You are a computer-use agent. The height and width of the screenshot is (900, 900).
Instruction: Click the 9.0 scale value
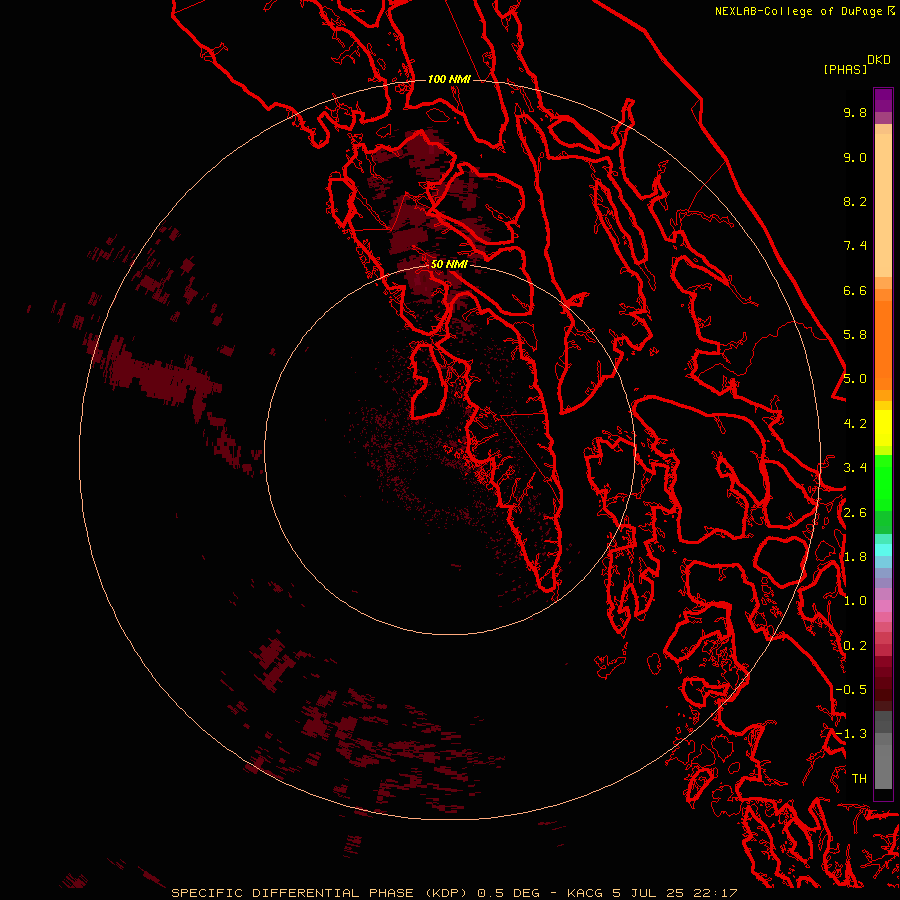[855, 157]
